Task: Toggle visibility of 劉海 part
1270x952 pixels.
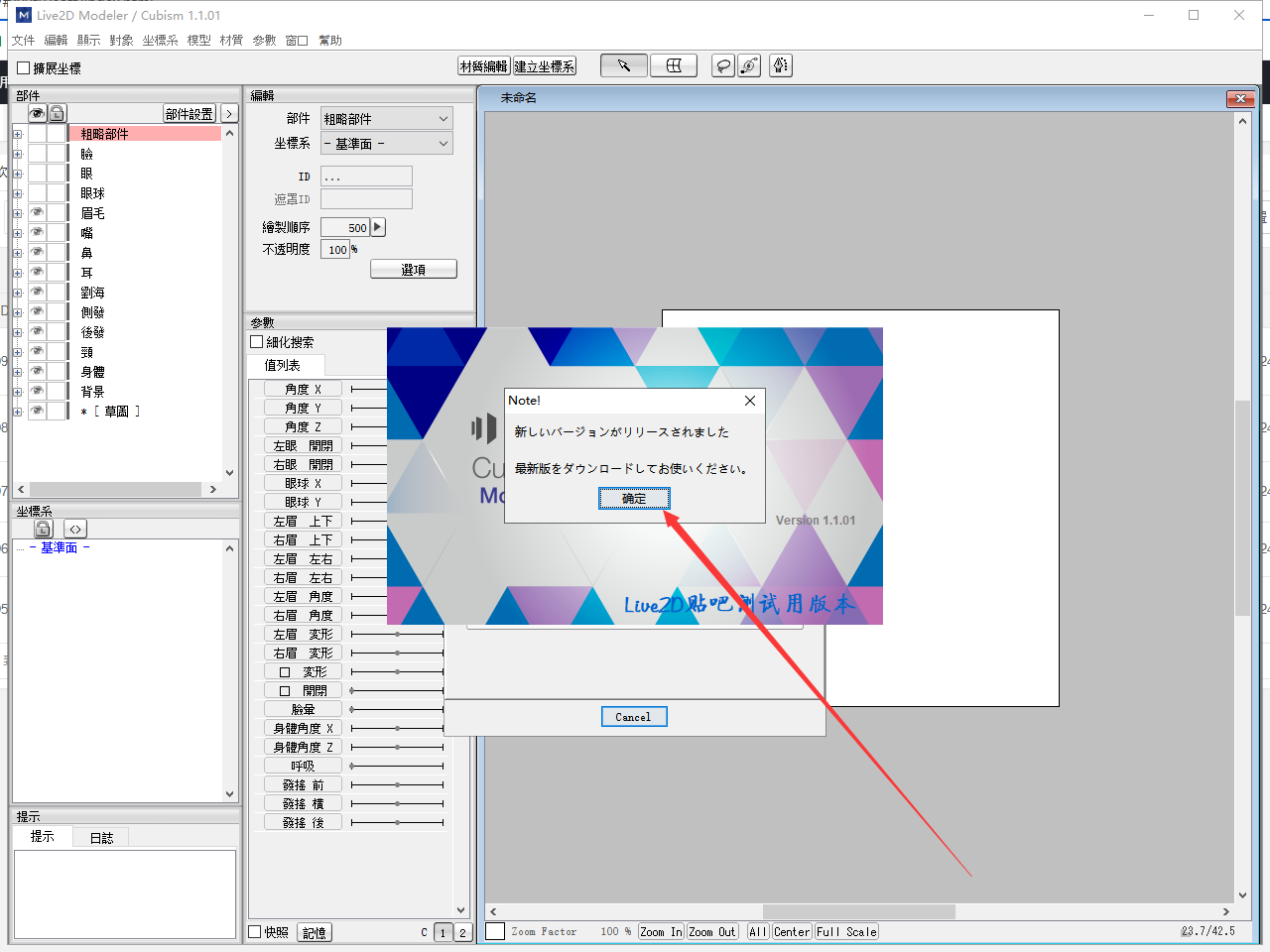Action: click(37, 292)
